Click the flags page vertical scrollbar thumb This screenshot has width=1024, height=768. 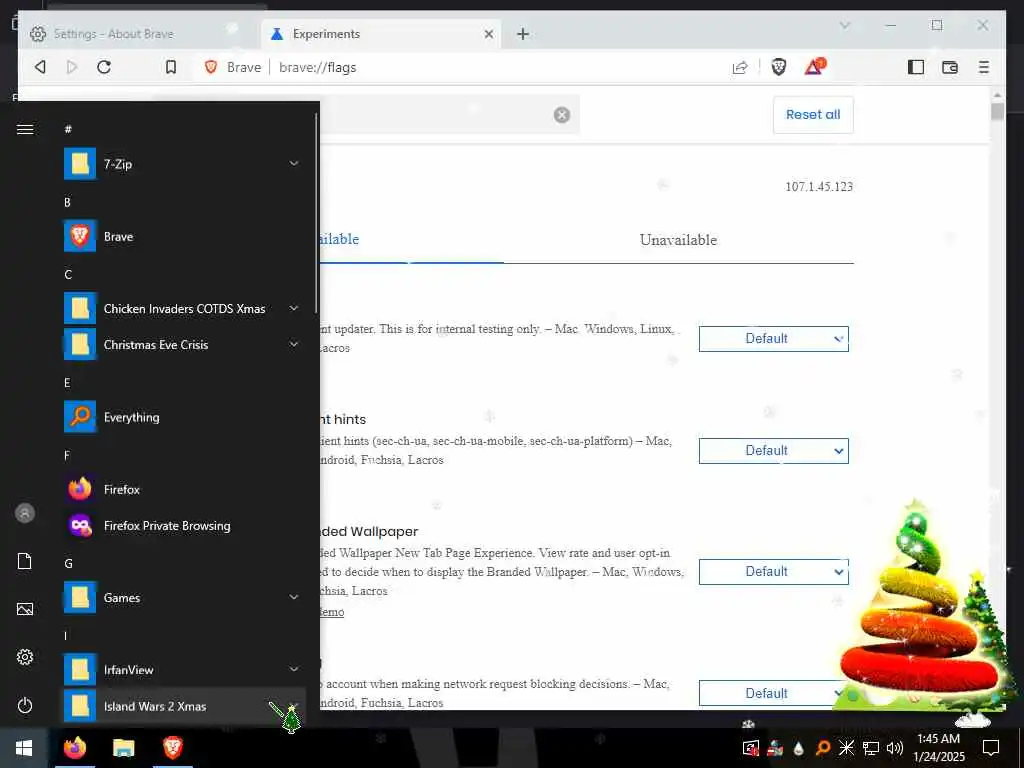click(997, 112)
